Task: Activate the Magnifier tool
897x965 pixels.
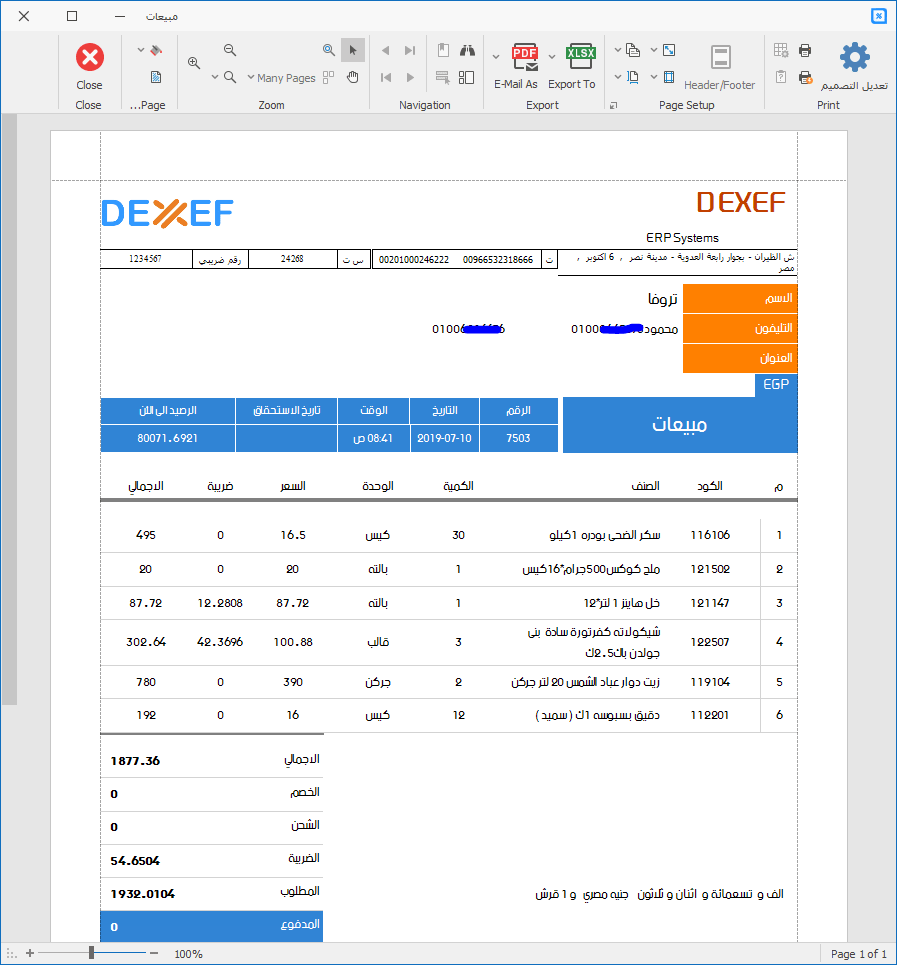Action: 329,50
